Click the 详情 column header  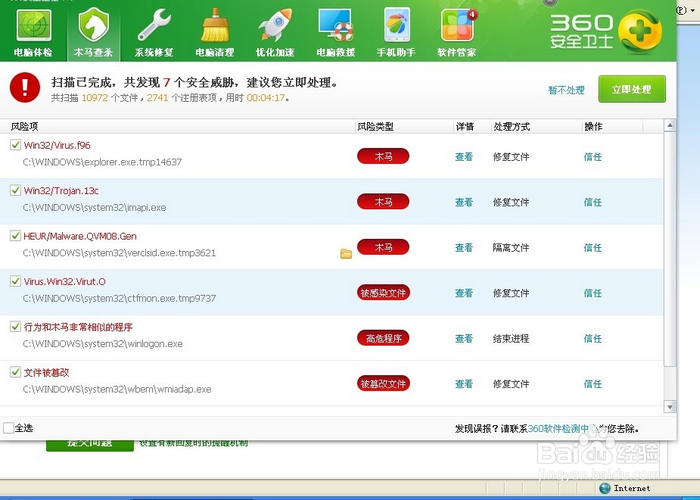[465, 127]
